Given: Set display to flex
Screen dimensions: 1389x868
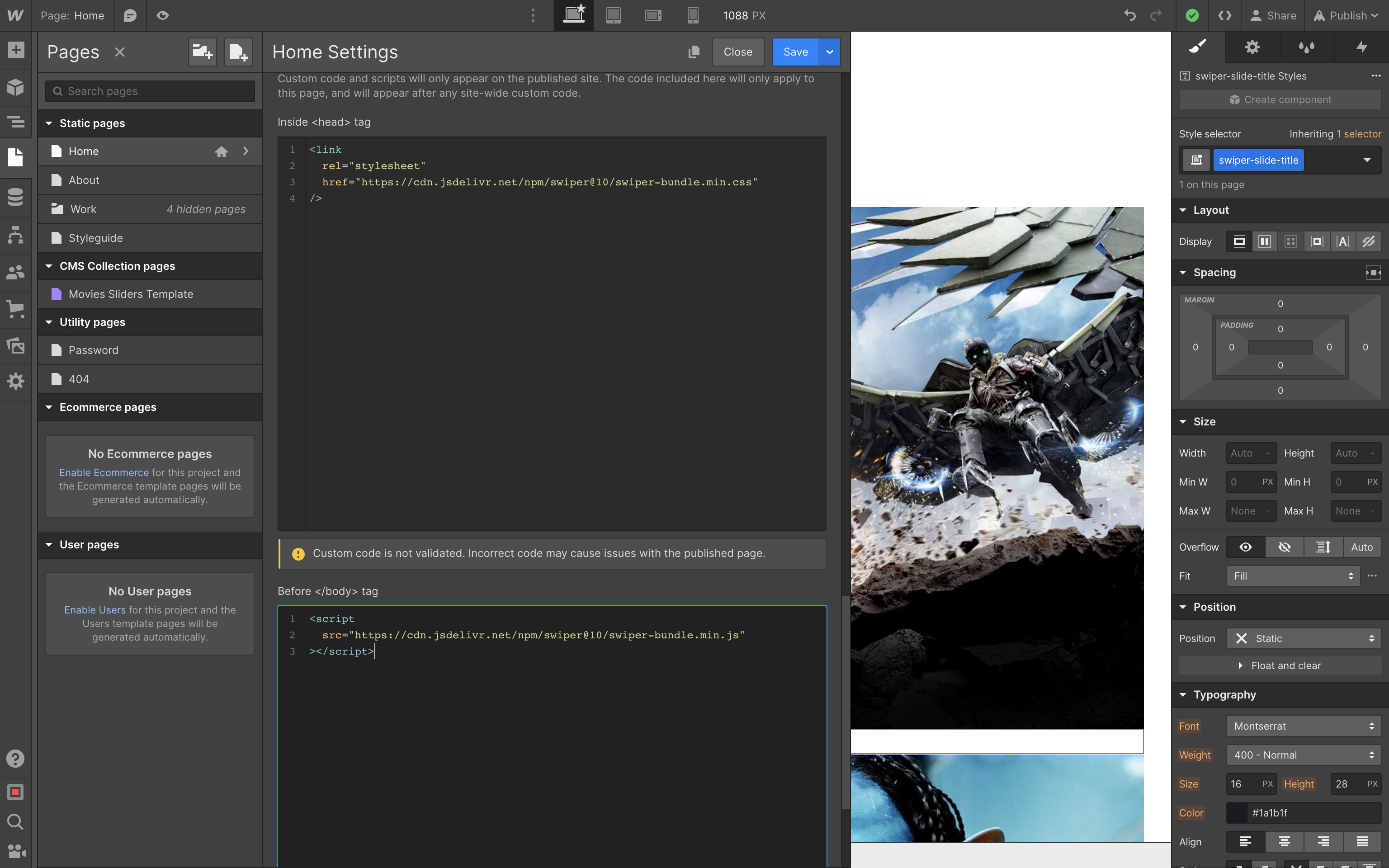Looking at the screenshot, I should (1265, 242).
